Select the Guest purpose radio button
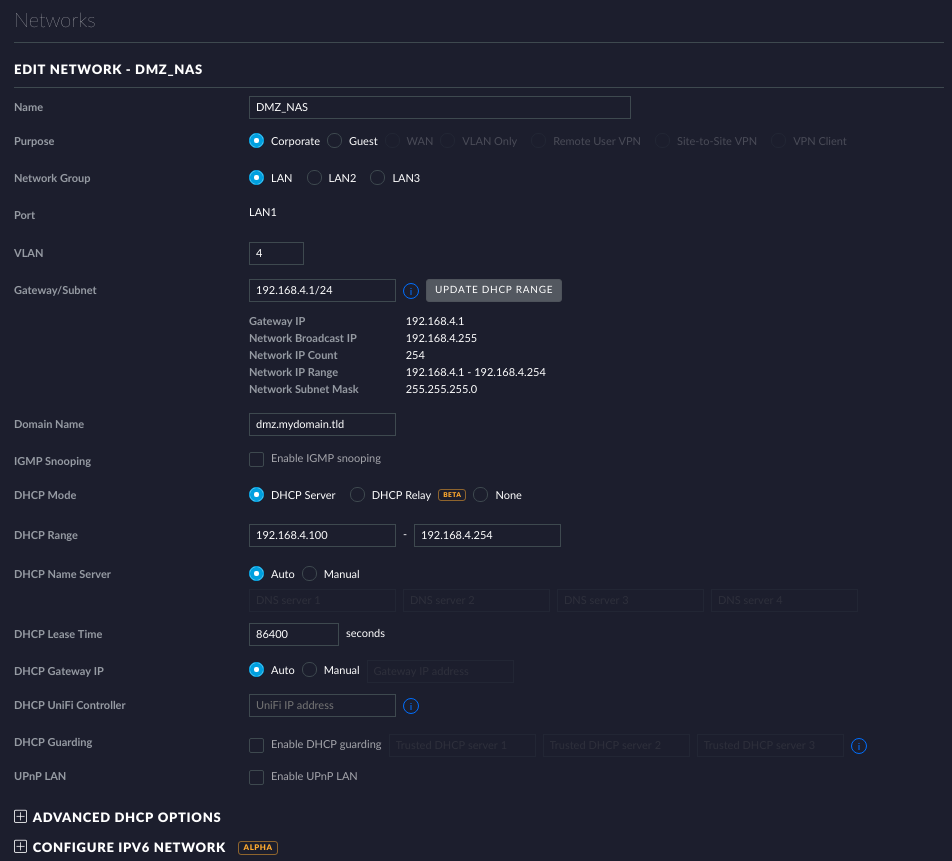952x861 pixels. 335,141
